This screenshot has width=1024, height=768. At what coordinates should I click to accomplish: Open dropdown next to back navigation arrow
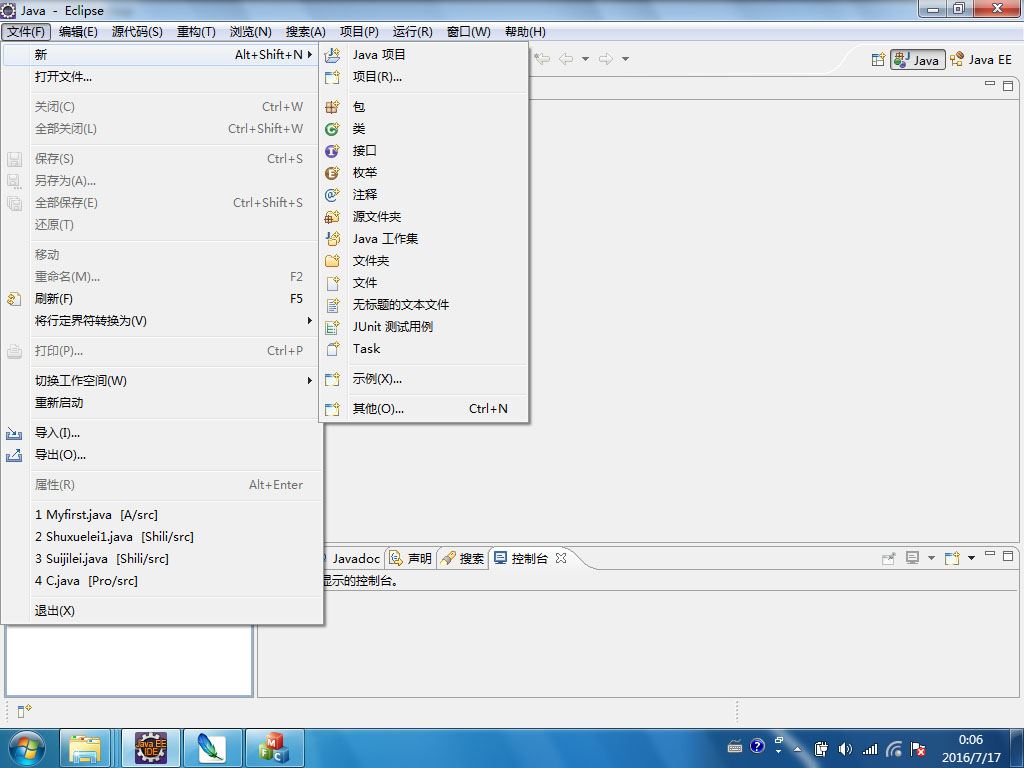click(x=585, y=59)
